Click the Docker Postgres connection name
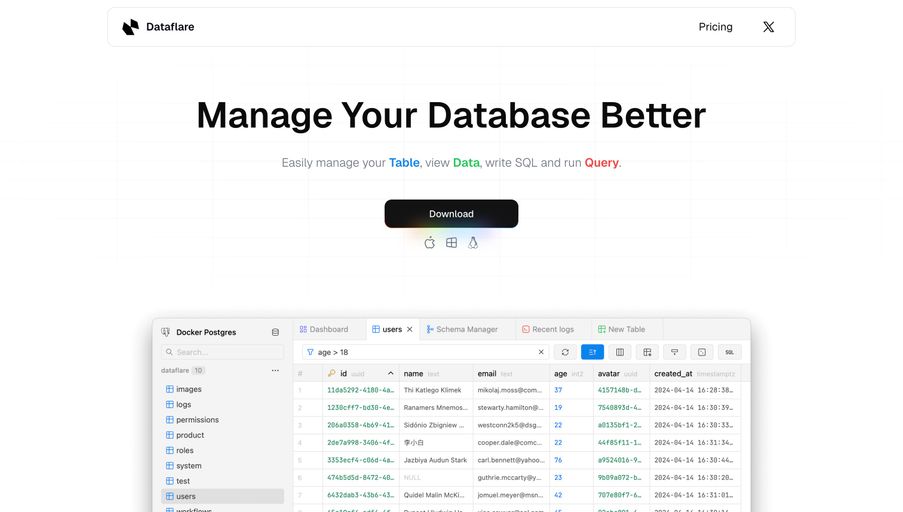 [206, 332]
